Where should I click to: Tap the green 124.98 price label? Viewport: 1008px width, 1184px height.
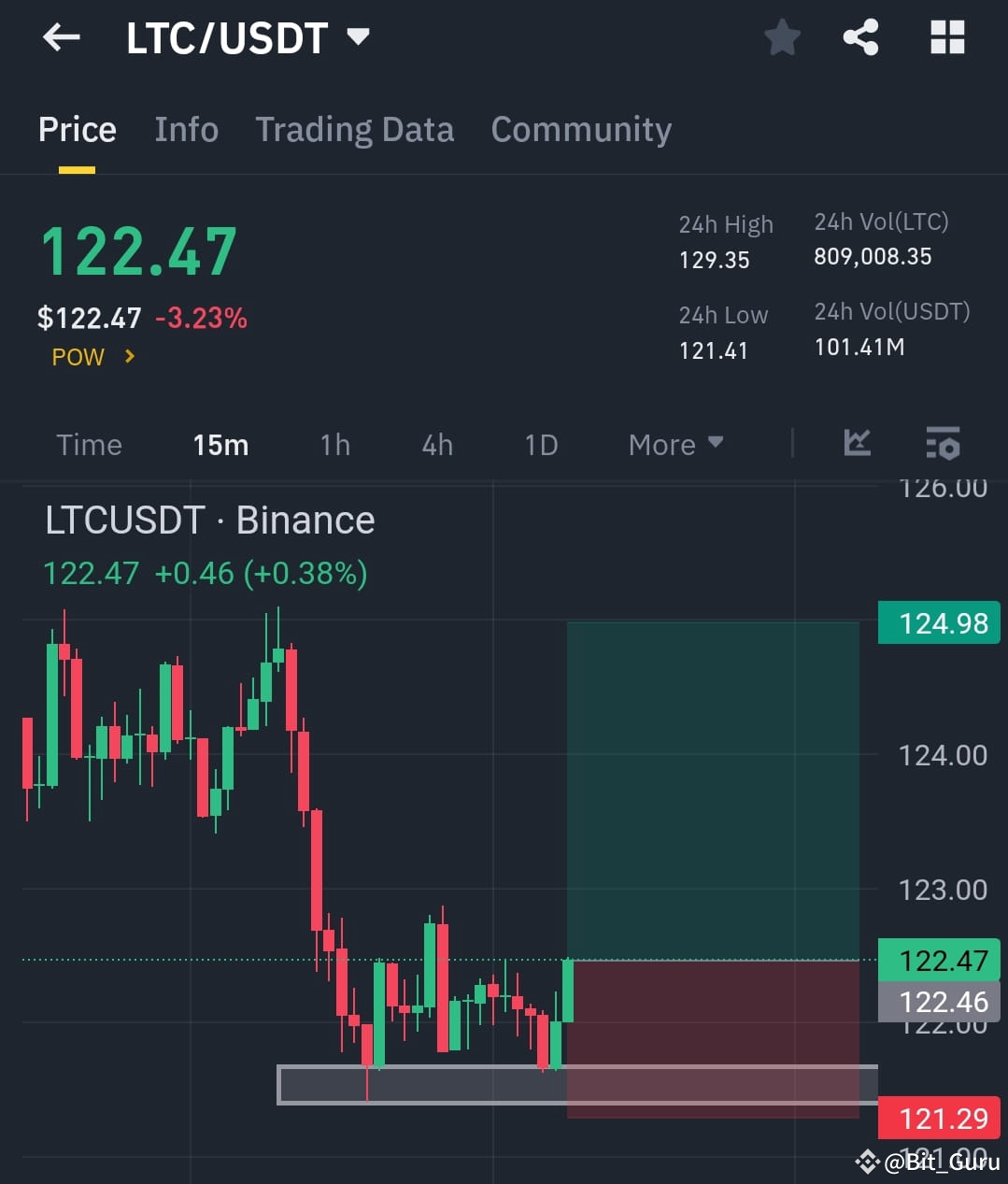click(x=938, y=622)
